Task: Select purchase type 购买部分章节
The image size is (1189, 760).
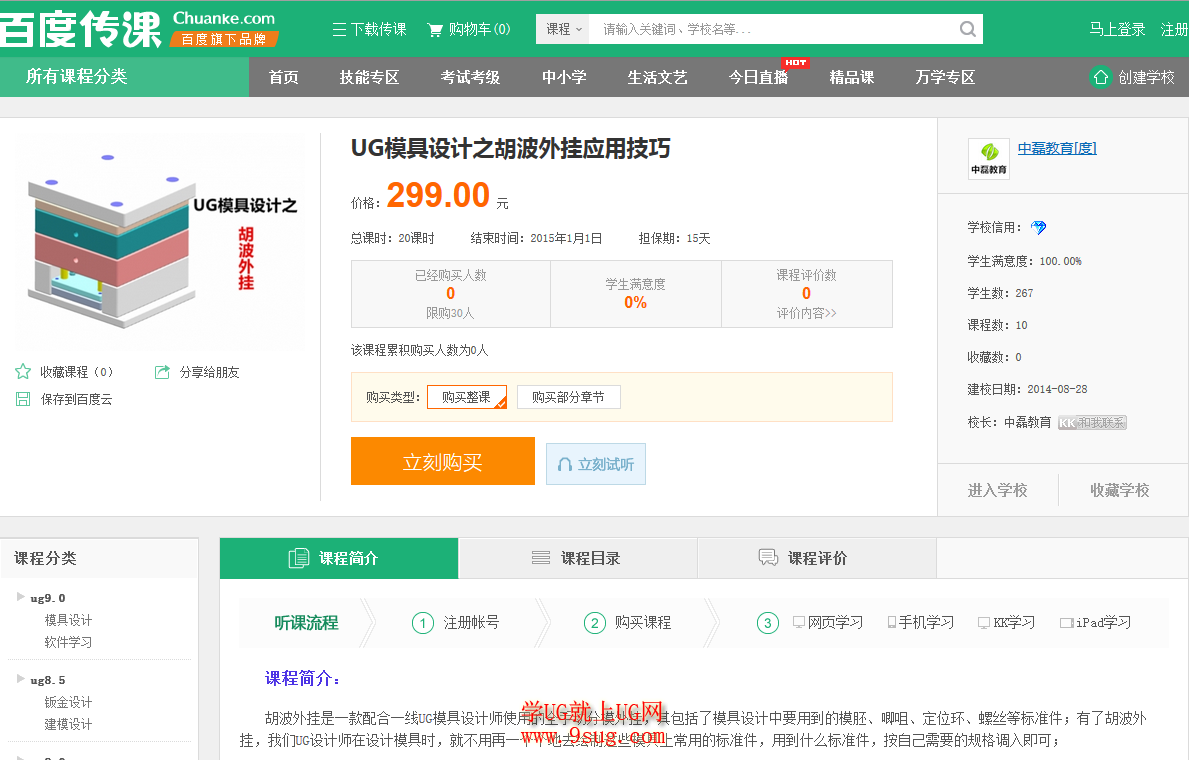Action: pos(569,397)
